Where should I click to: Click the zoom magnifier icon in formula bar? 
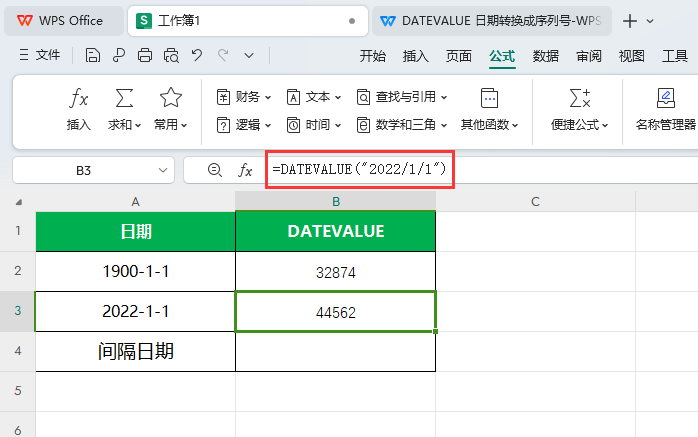215,170
